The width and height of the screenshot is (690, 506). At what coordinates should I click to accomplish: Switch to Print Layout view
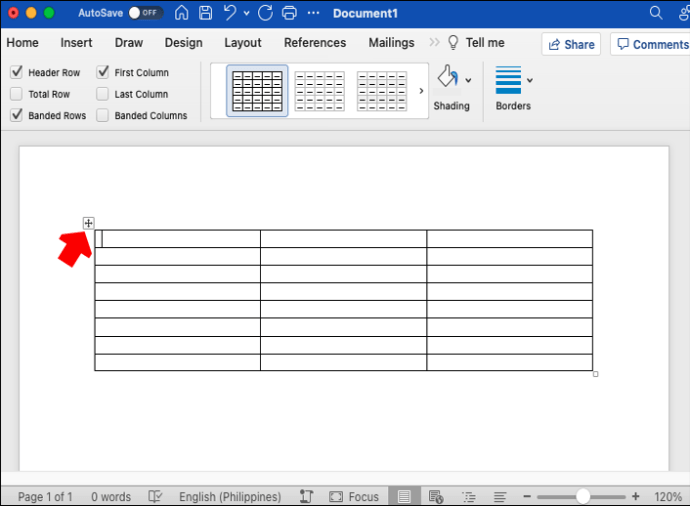[404, 496]
